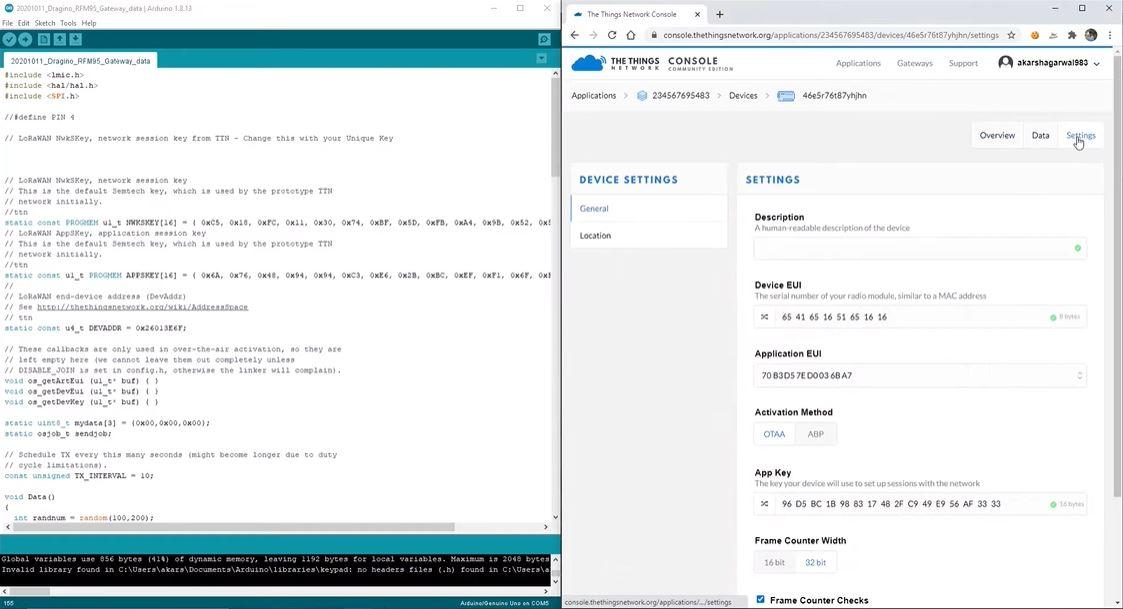1123x609 pixels.
Task: Open the Extensions puzzle-piece menu
Action: tap(1072, 35)
